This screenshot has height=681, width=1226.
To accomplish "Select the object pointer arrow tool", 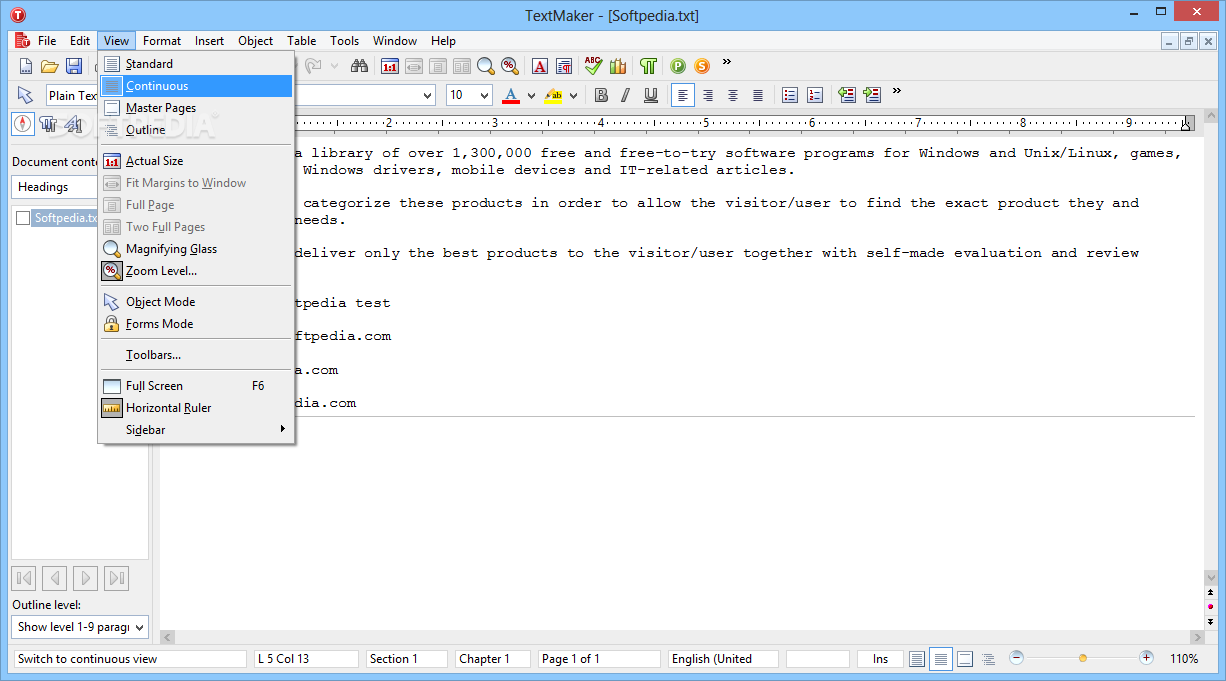I will point(25,95).
